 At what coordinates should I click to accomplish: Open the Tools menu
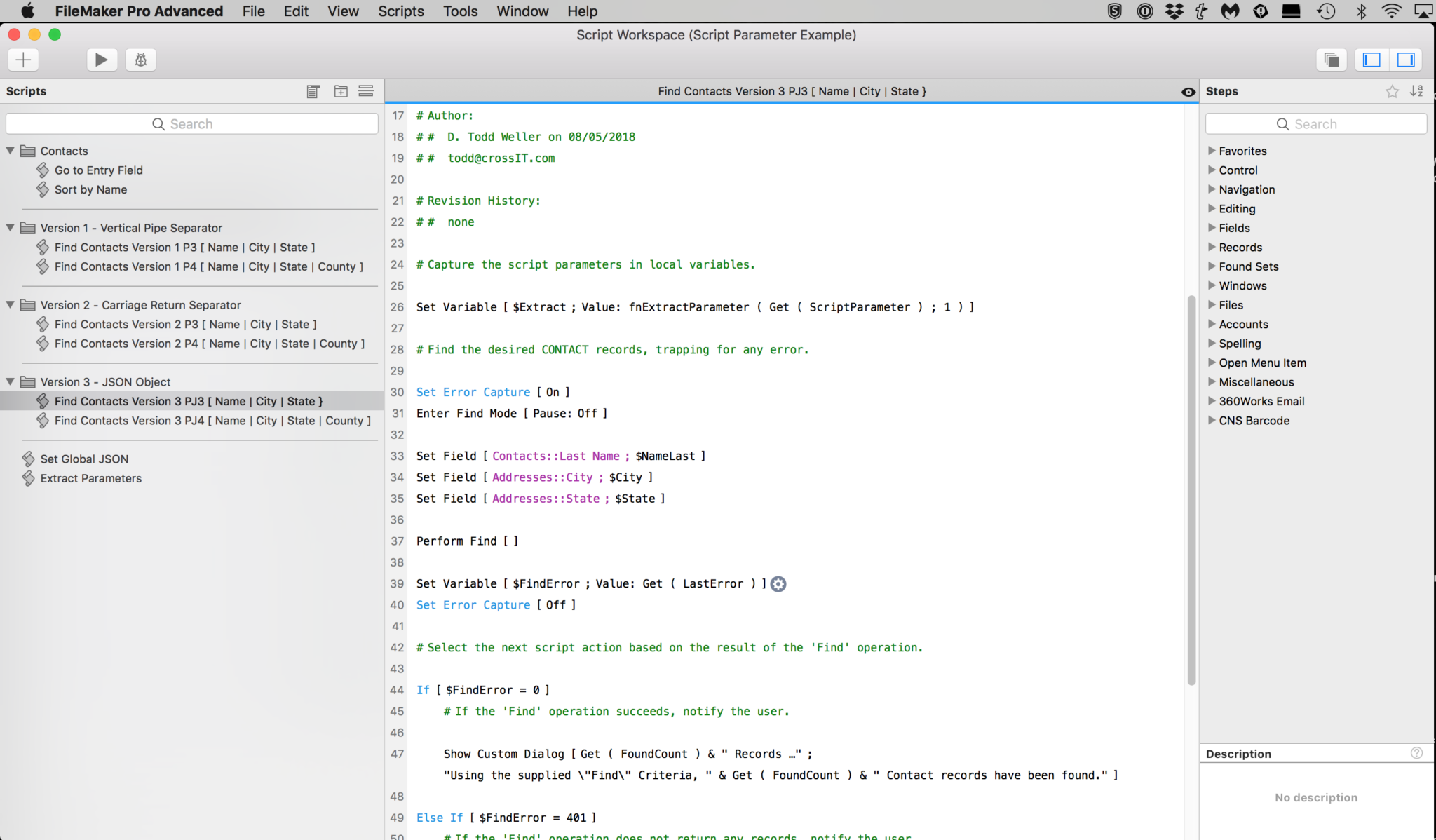pos(460,11)
